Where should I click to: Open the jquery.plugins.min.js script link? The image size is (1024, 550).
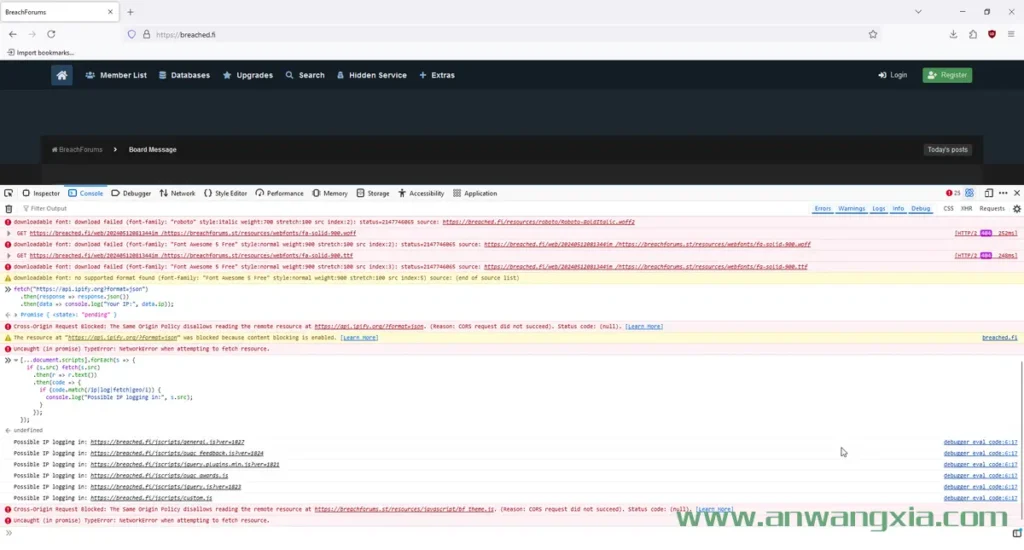[x=185, y=464]
